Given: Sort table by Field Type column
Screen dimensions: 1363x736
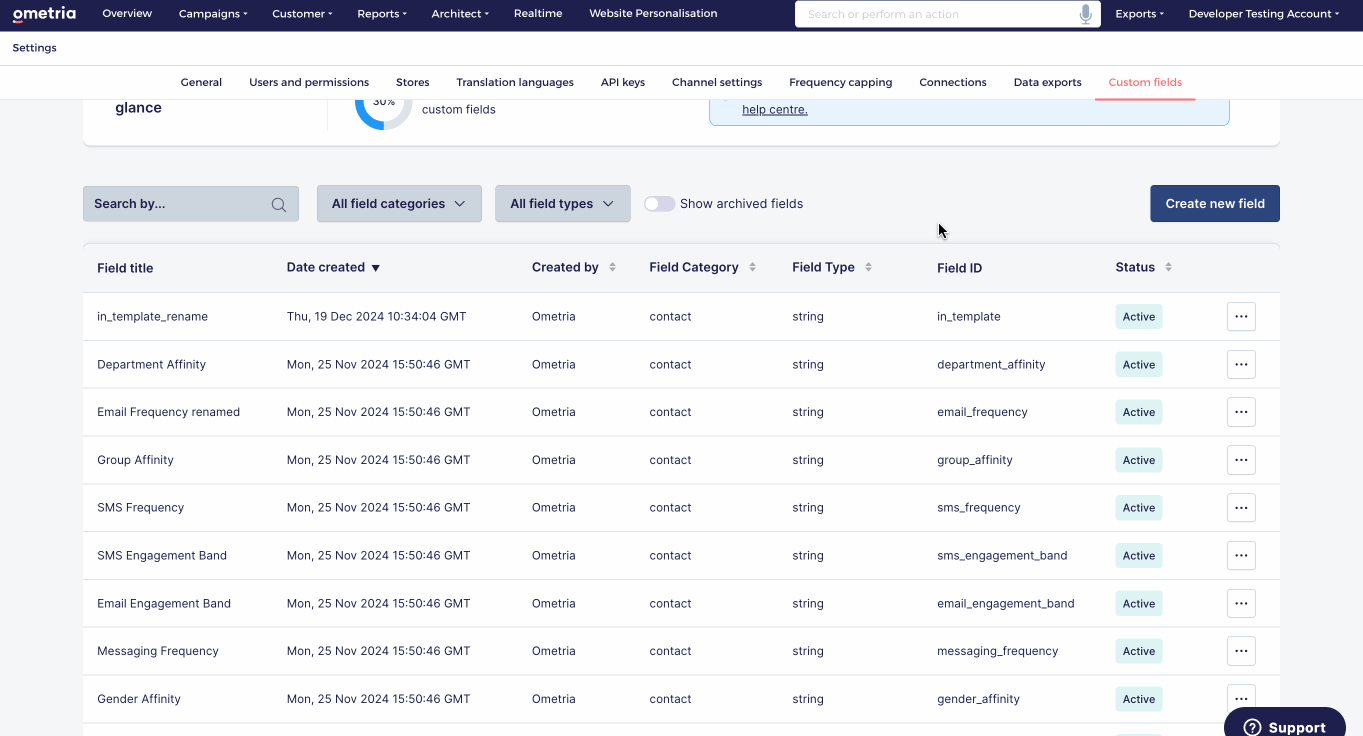Looking at the screenshot, I should pos(868,267).
